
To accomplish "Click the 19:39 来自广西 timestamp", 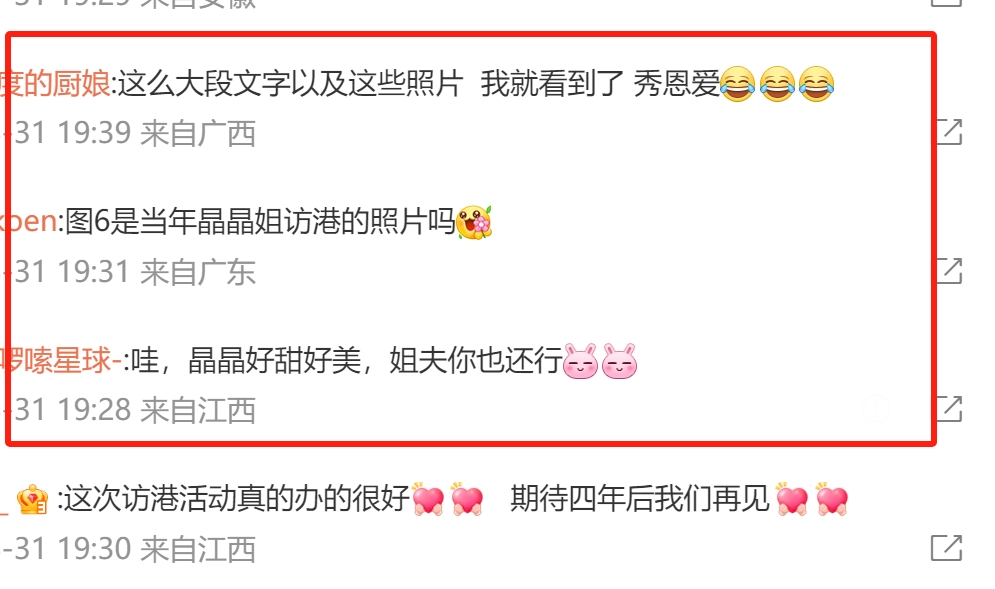I will coord(129,133).
